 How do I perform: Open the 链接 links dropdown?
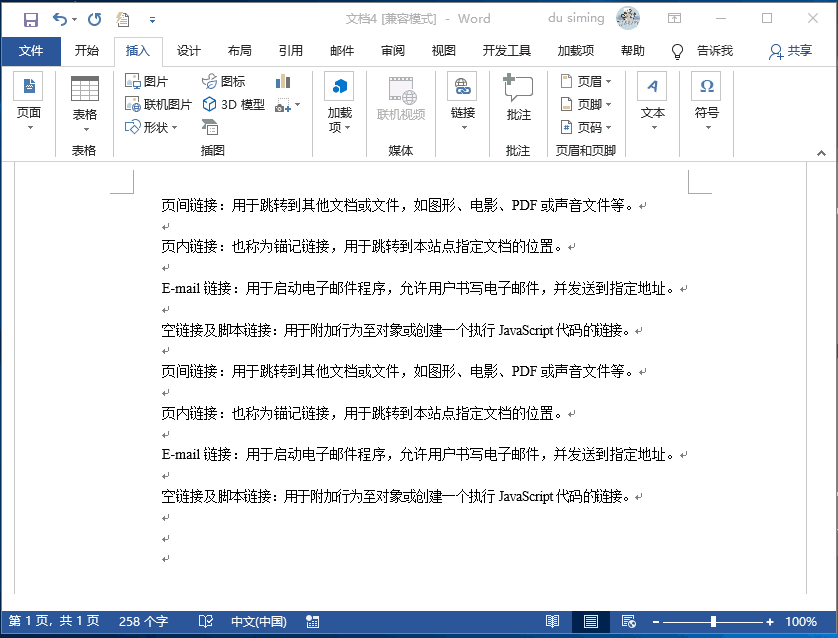pyautogui.click(x=462, y=103)
